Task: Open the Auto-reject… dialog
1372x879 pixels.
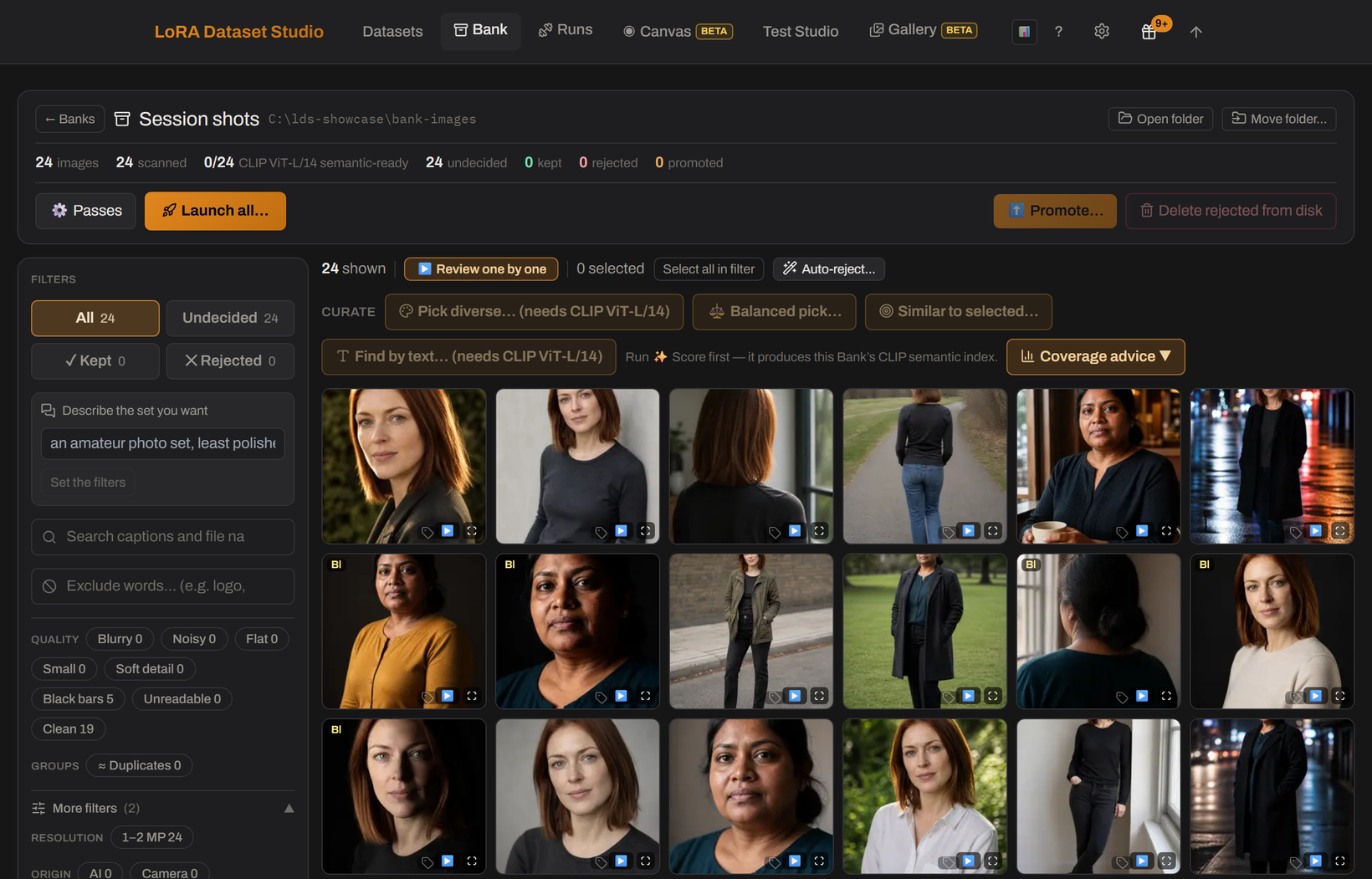Action: (829, 268)
